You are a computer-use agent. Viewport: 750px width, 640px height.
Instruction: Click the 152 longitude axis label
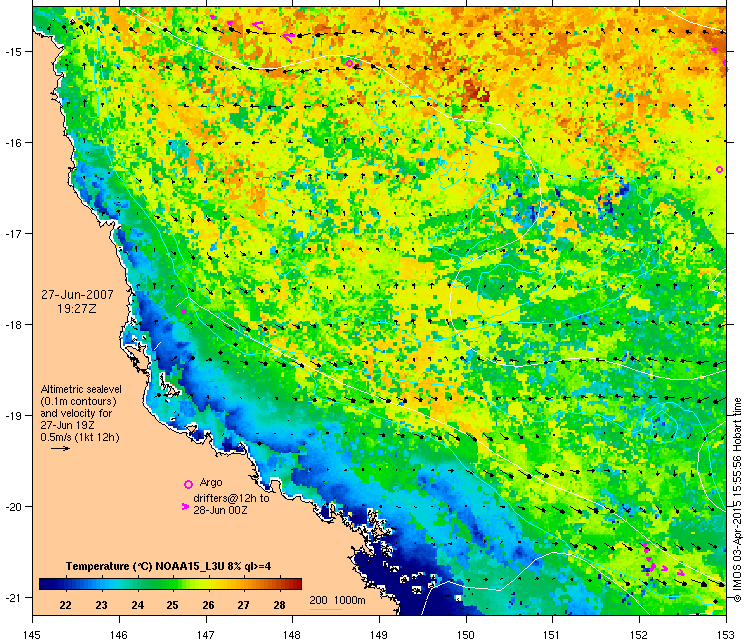point(639,634)
